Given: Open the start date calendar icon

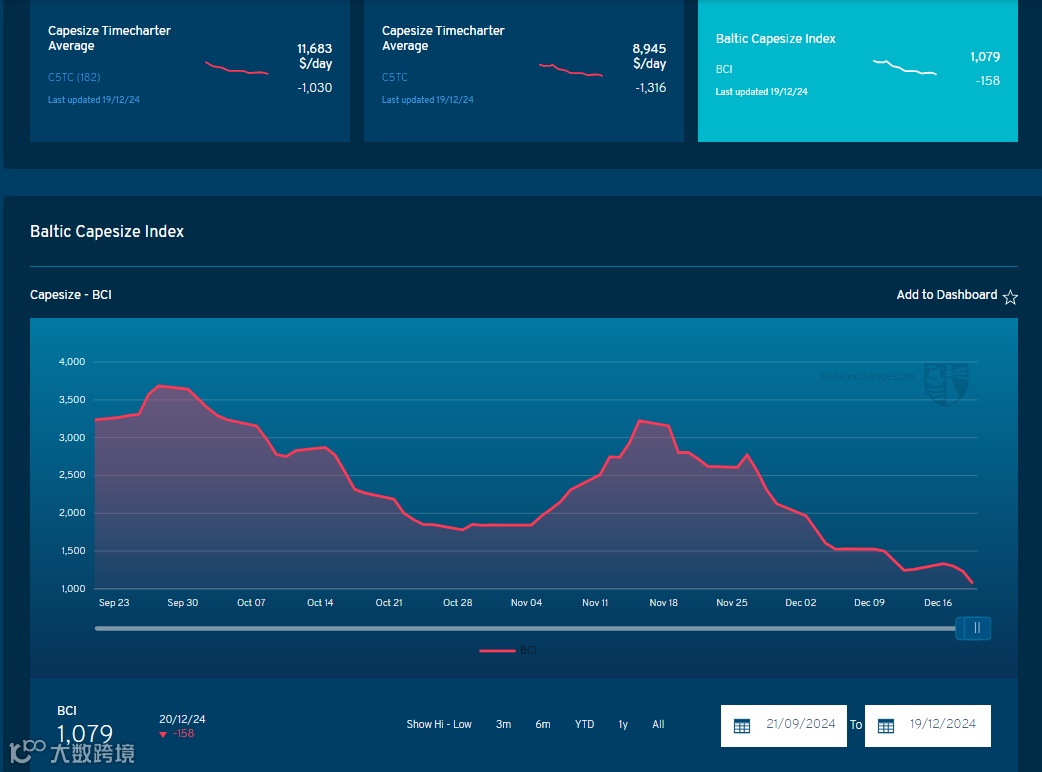Looking at the screenshot, I should (x=742, y=725).
